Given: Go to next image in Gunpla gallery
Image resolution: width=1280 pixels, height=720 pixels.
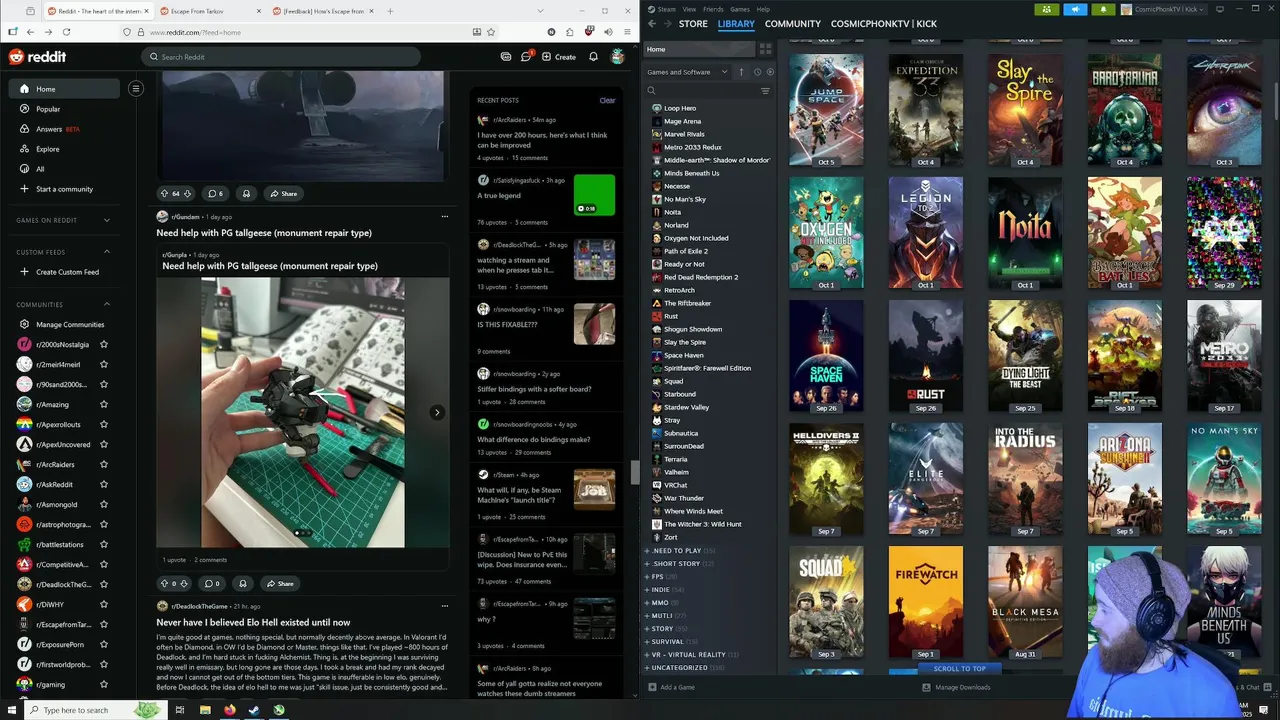Looking at the screenshot, I should [437, 412].
